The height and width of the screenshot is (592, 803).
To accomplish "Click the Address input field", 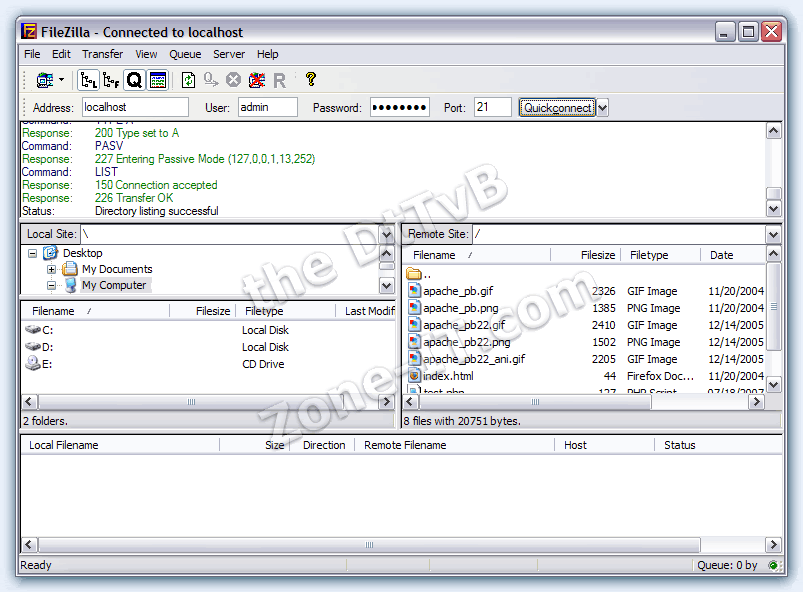I will coord(135,107).
